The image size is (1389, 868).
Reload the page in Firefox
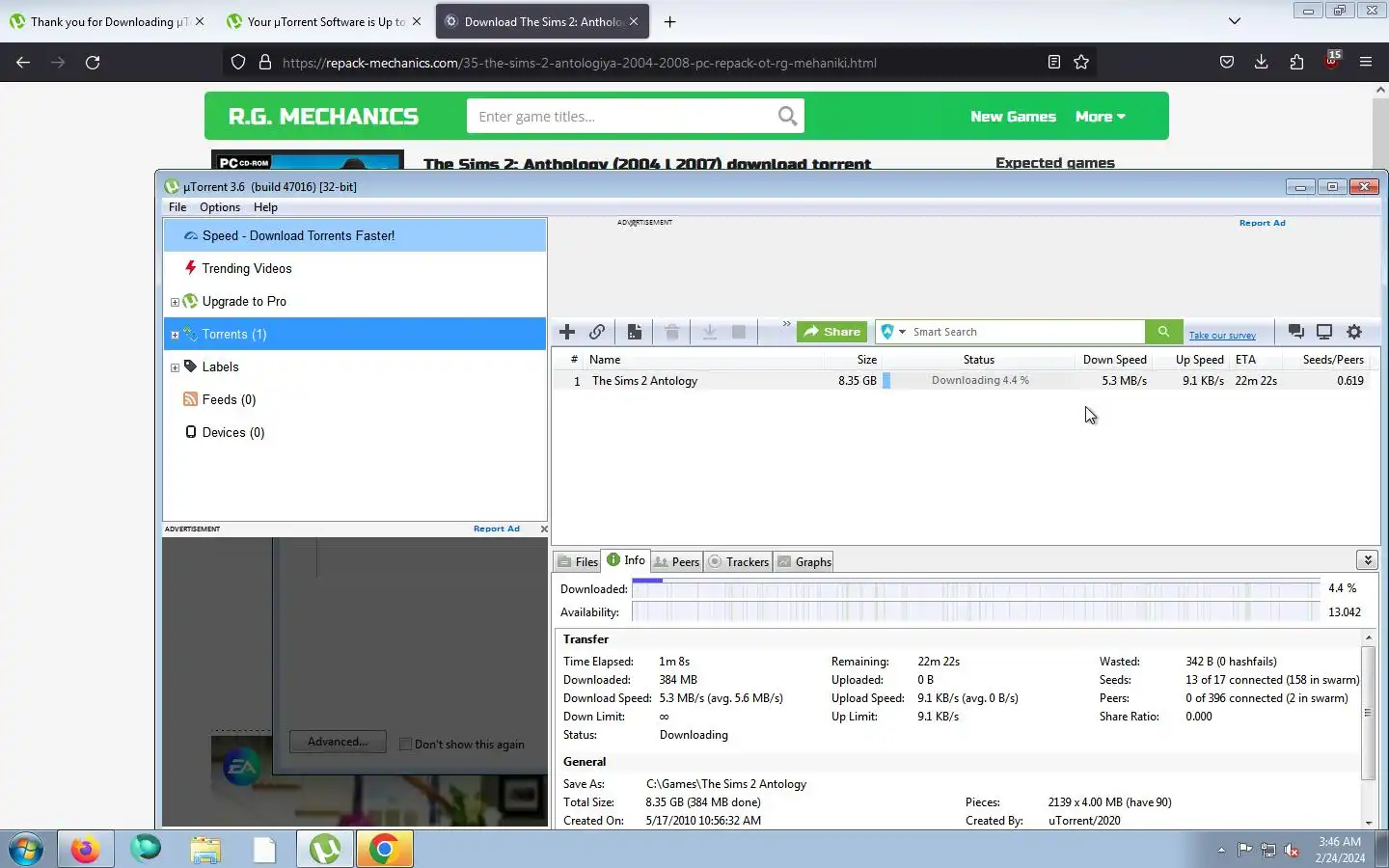pos(93,62)
